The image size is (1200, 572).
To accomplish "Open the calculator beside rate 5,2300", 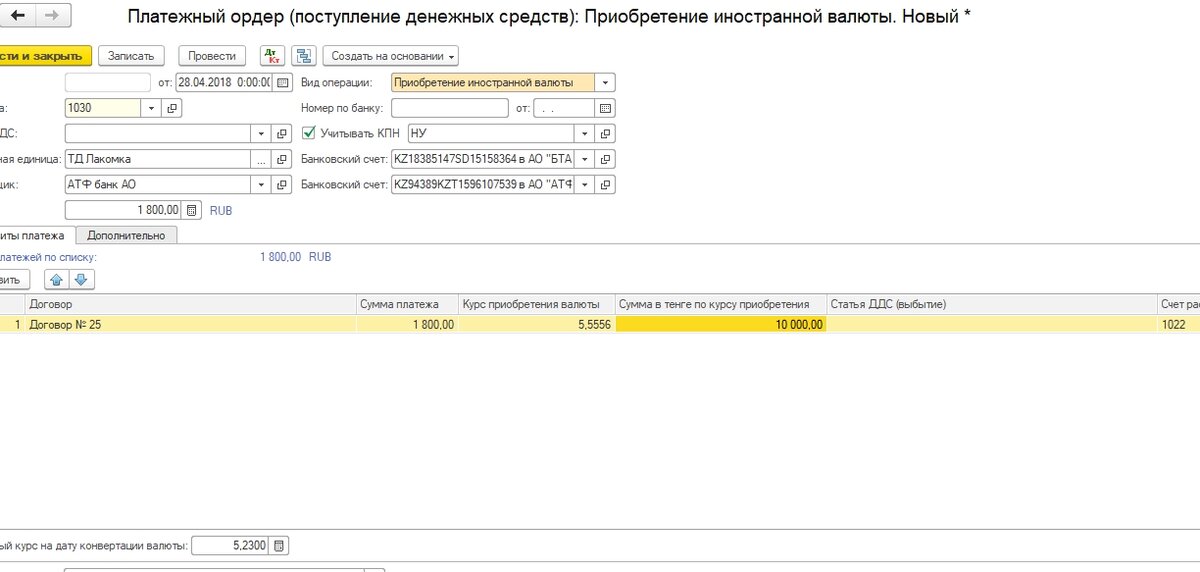I will click(x=280, y=546).
